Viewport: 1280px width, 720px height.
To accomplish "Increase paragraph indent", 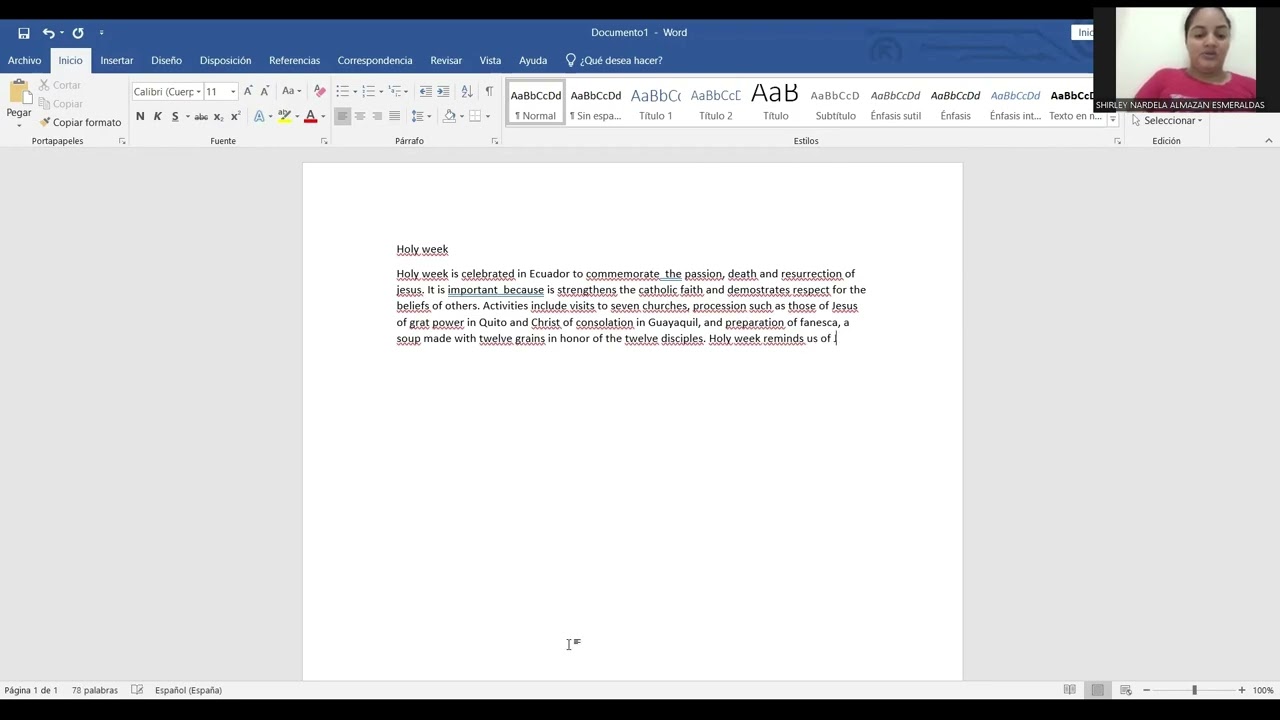I will pos(443,91).
